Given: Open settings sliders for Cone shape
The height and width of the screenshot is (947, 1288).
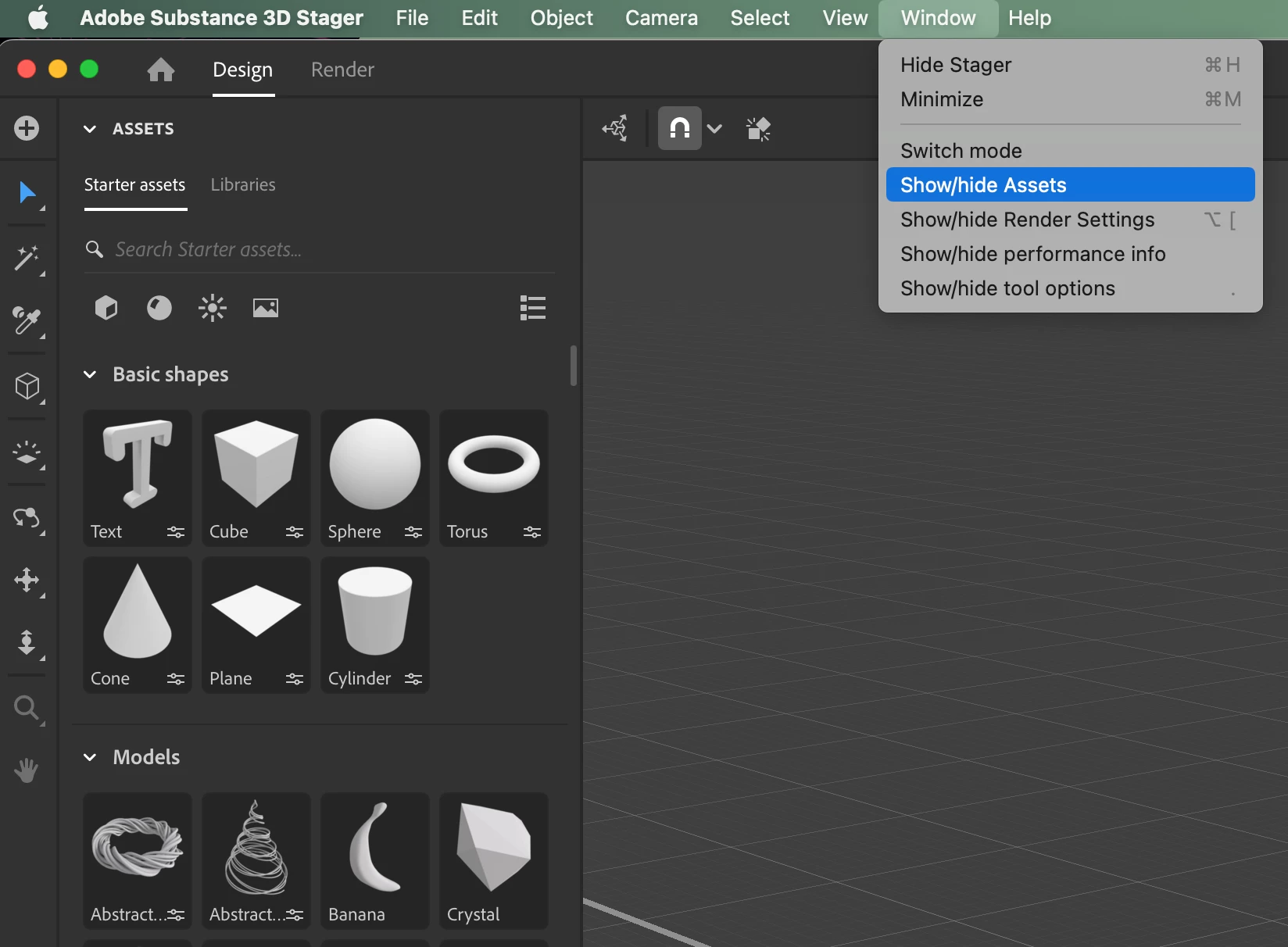Looking at the screenshot, I should [176, 679].
